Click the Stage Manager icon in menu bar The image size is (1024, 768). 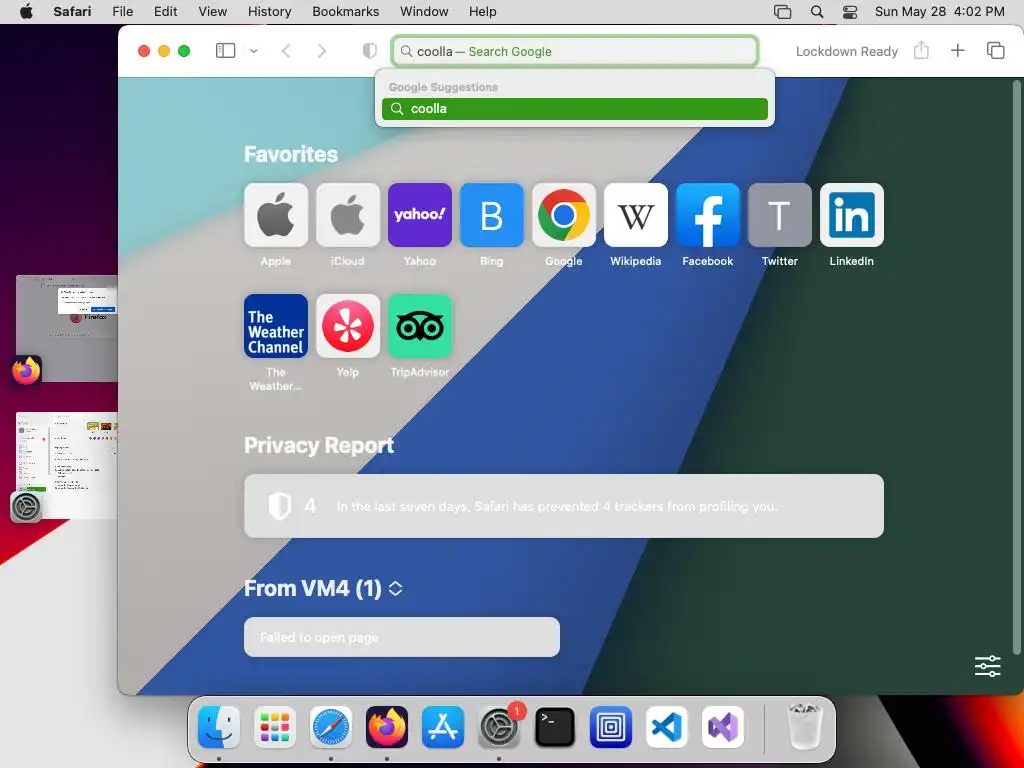[782, 12]
